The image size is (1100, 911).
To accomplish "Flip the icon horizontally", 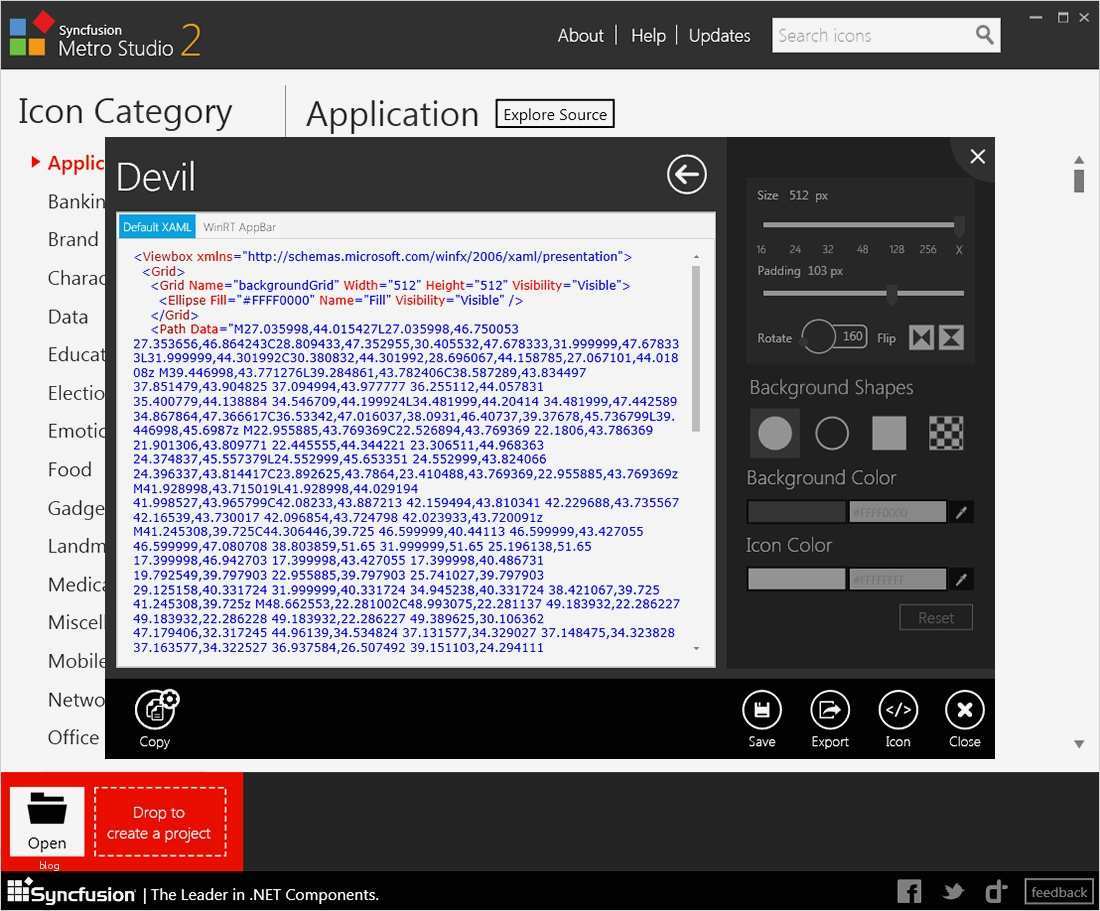I will click(921, 338).
